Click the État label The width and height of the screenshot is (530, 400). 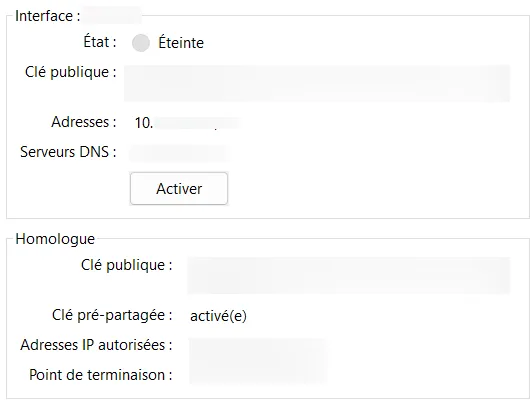click(100, 42)
